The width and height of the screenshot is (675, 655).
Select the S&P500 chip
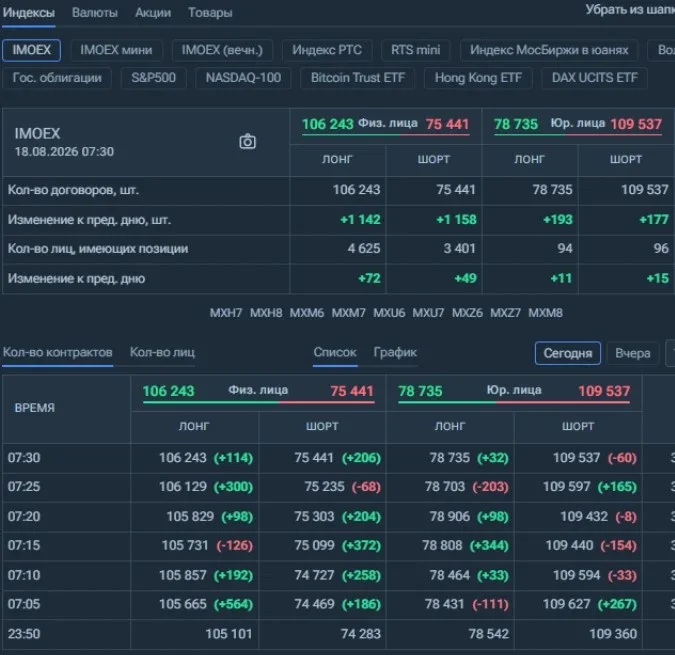153,78
